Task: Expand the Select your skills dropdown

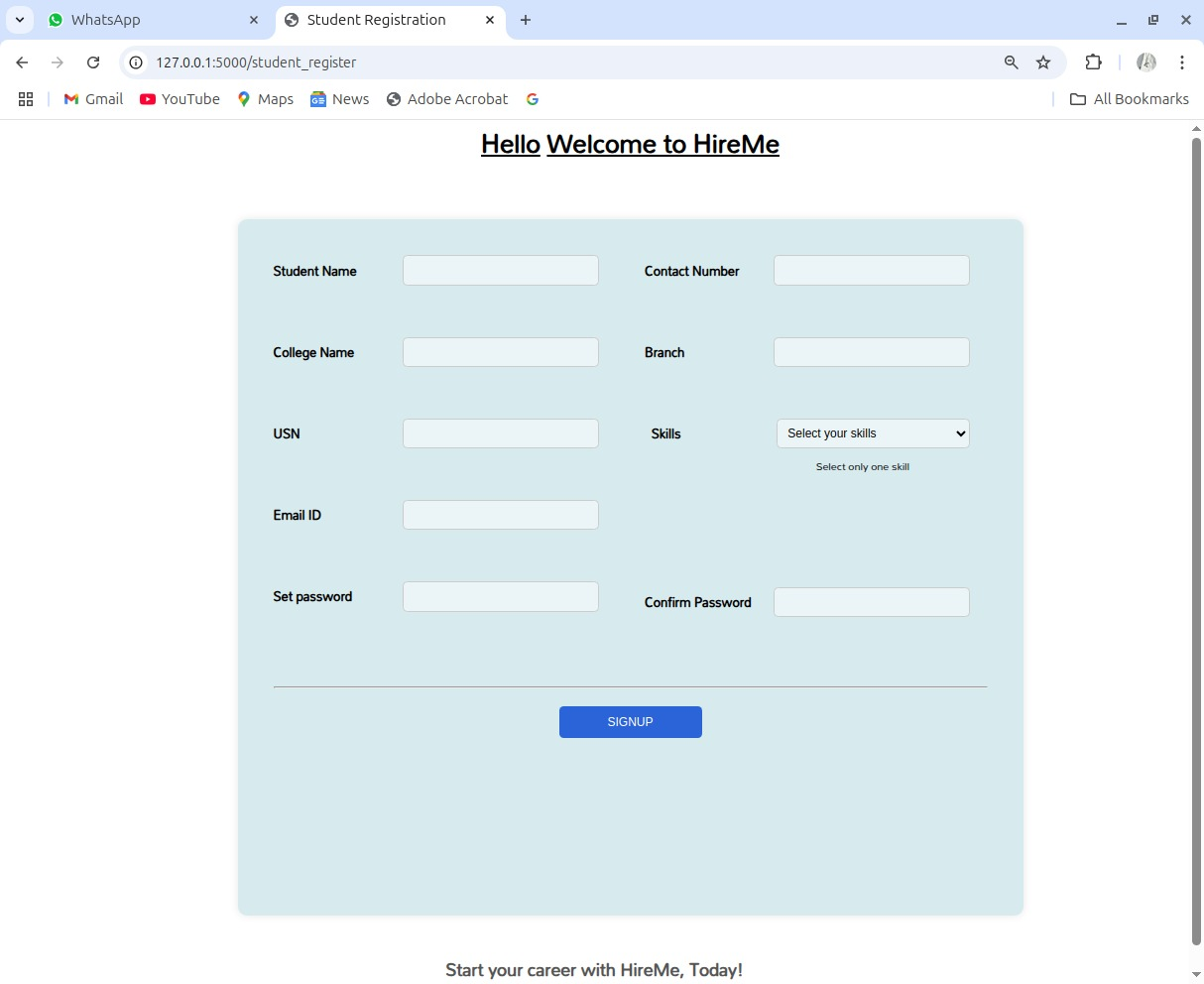Action: (x=873, y=433)
